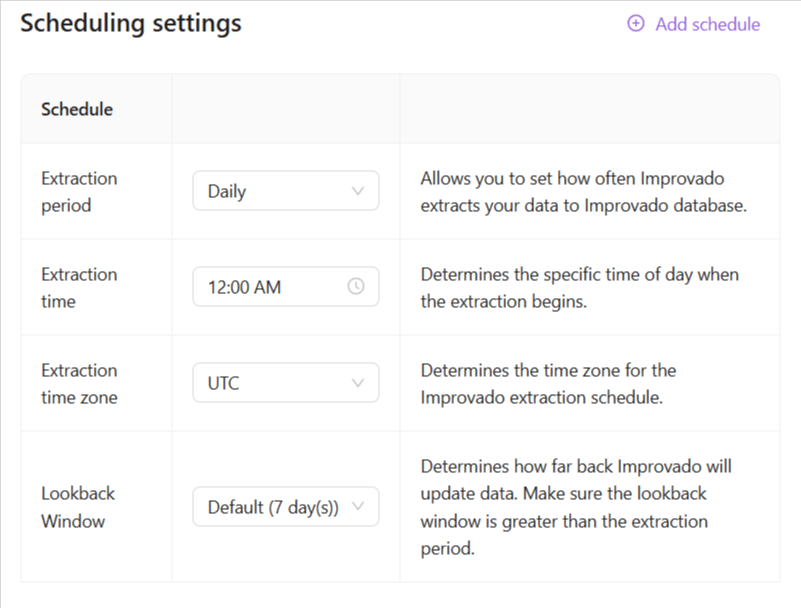Viewport: 801px width, 608px height.
Task: Open the Extraction period dropdown showing Daily
Action: coord(285,191)
